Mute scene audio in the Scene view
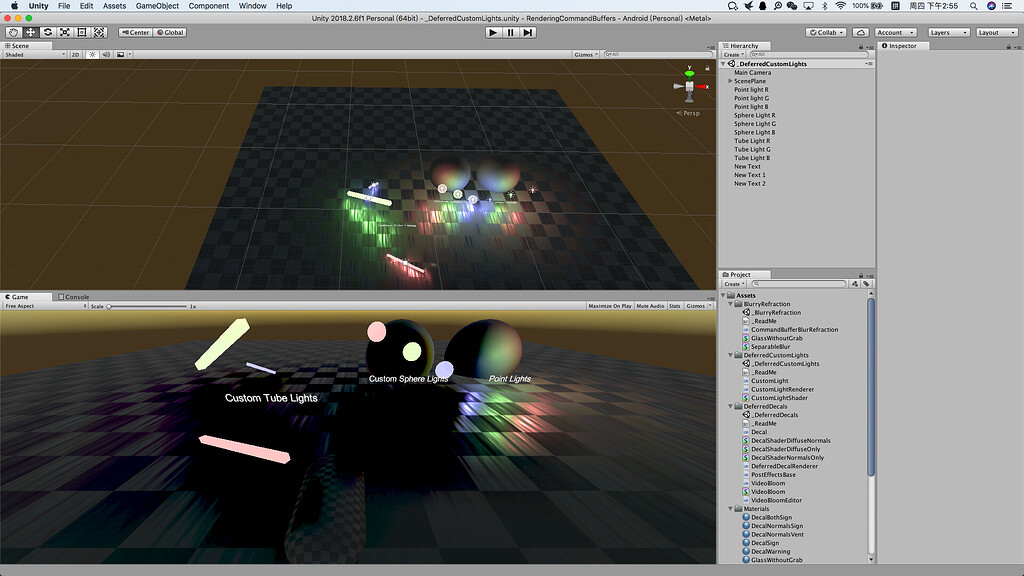Image resolution: width=1024 pixels, height=576 pixels. point(106,54)
